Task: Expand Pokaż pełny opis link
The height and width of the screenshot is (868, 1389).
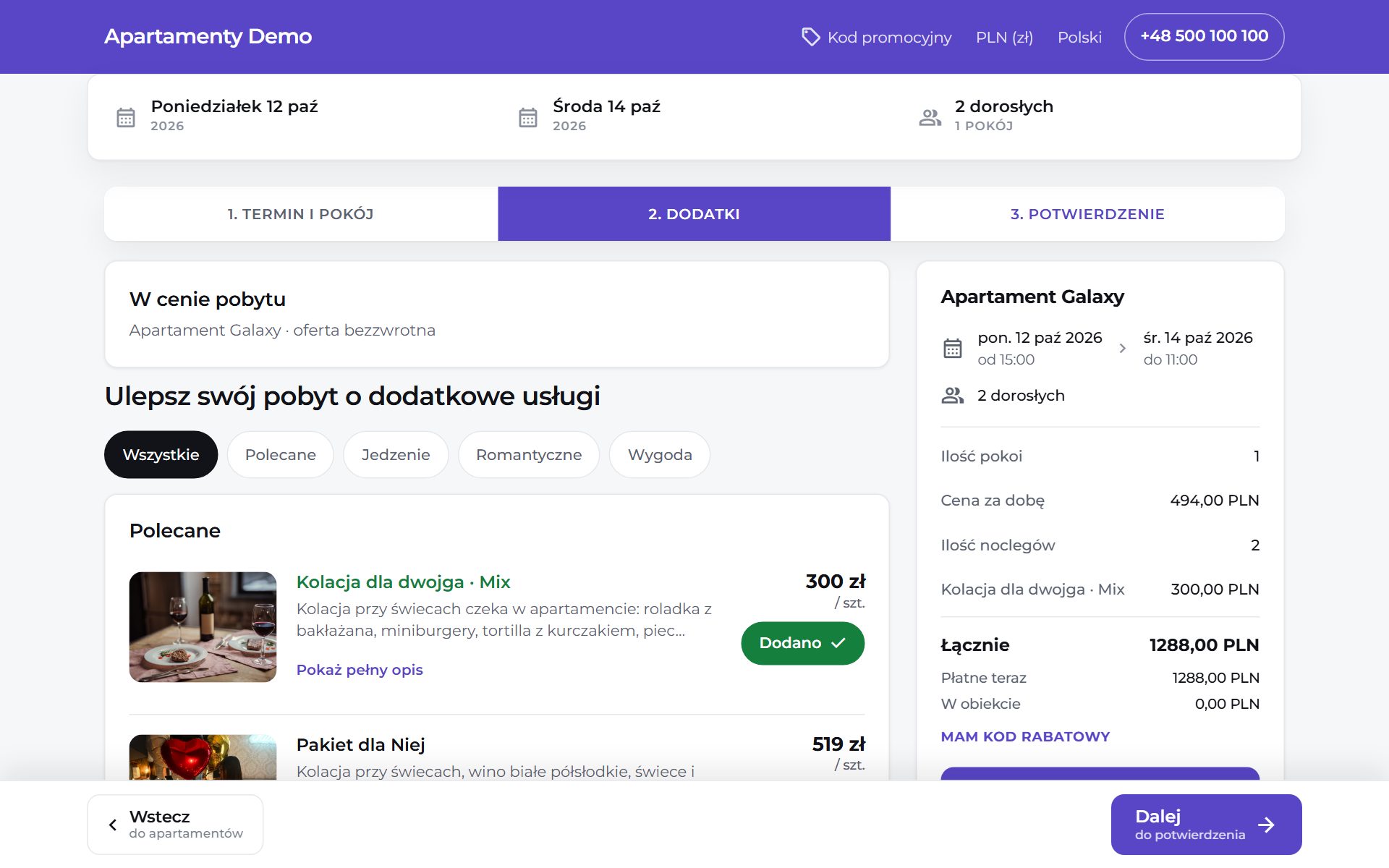Action: pyautogui.click(x=360, y=670)
